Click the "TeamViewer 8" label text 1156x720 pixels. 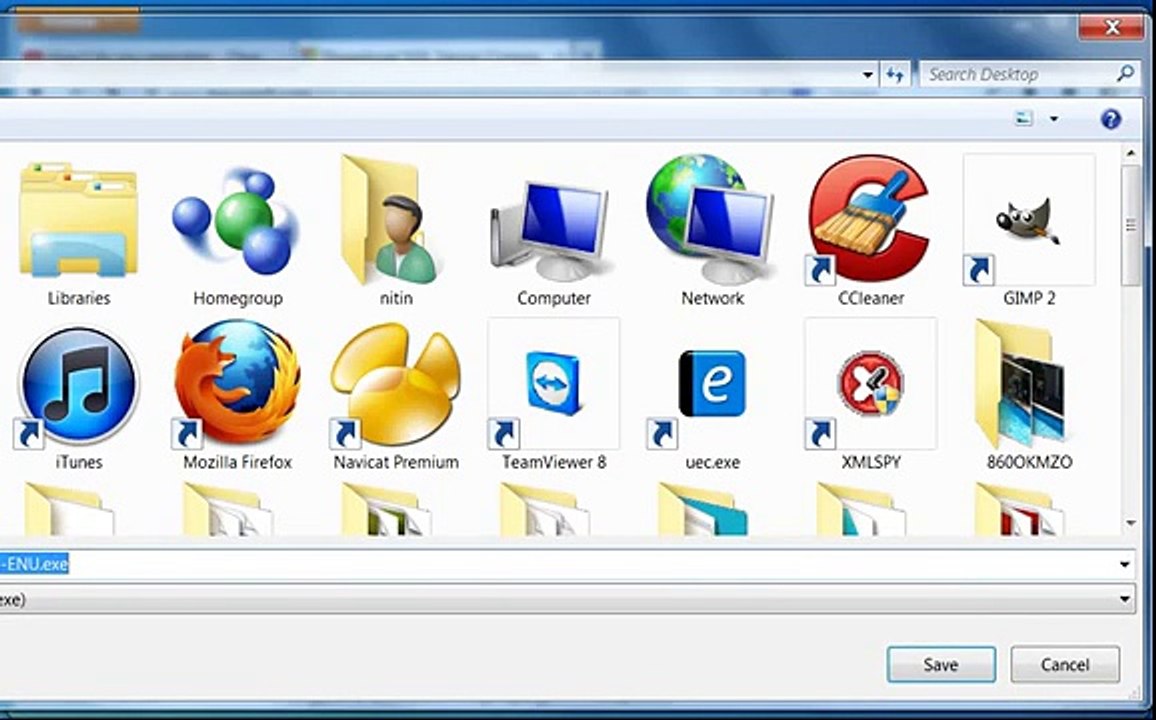tap(554, 462)
